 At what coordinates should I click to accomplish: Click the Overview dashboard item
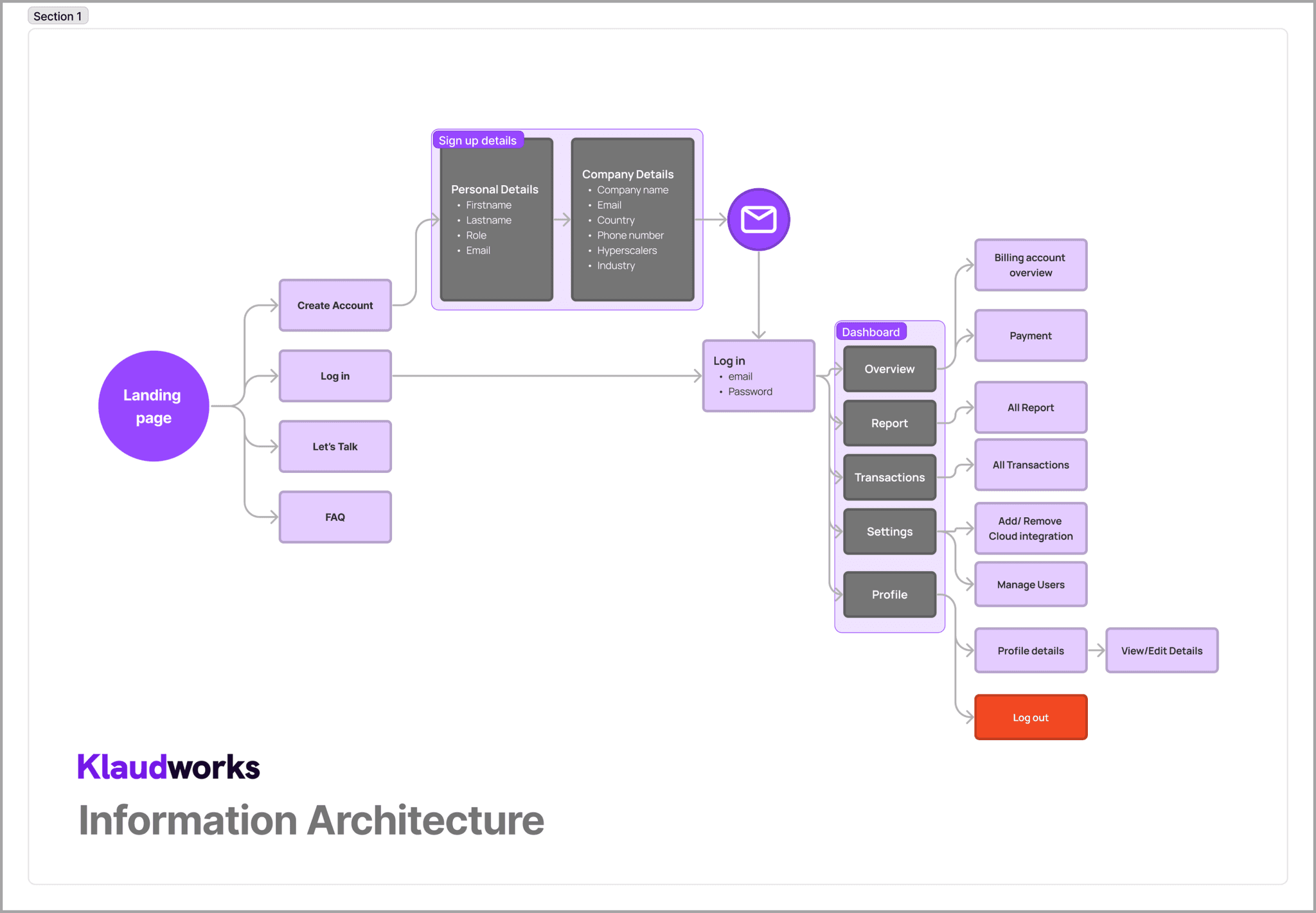[889, 369]
